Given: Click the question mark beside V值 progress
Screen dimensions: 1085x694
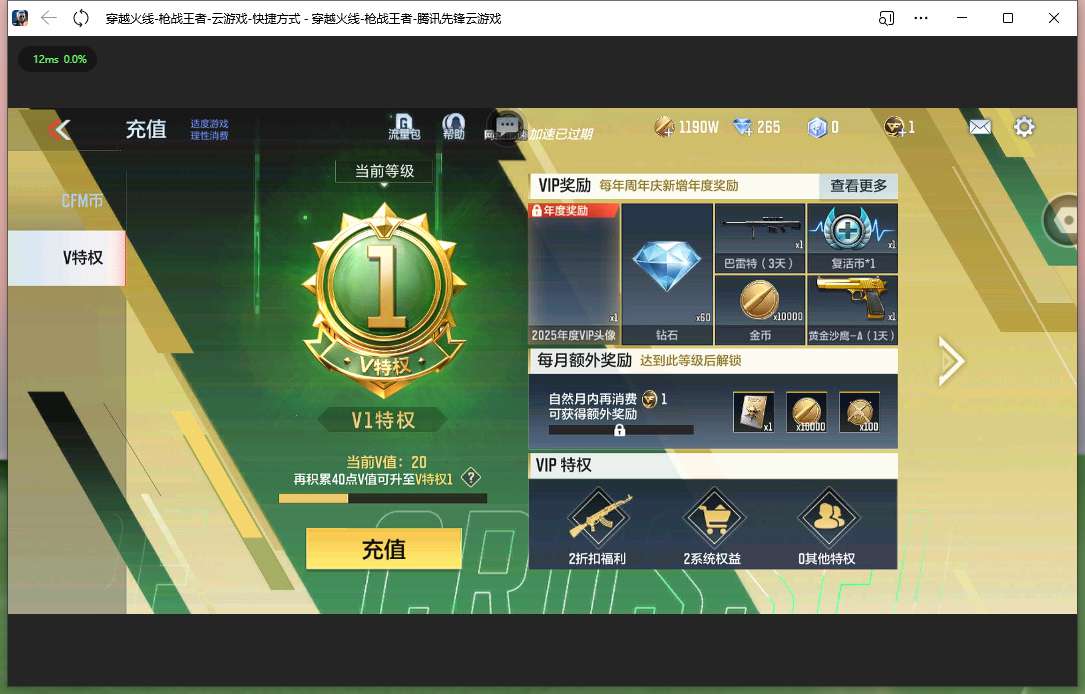Looking at the screenshot, I should 471,477.
